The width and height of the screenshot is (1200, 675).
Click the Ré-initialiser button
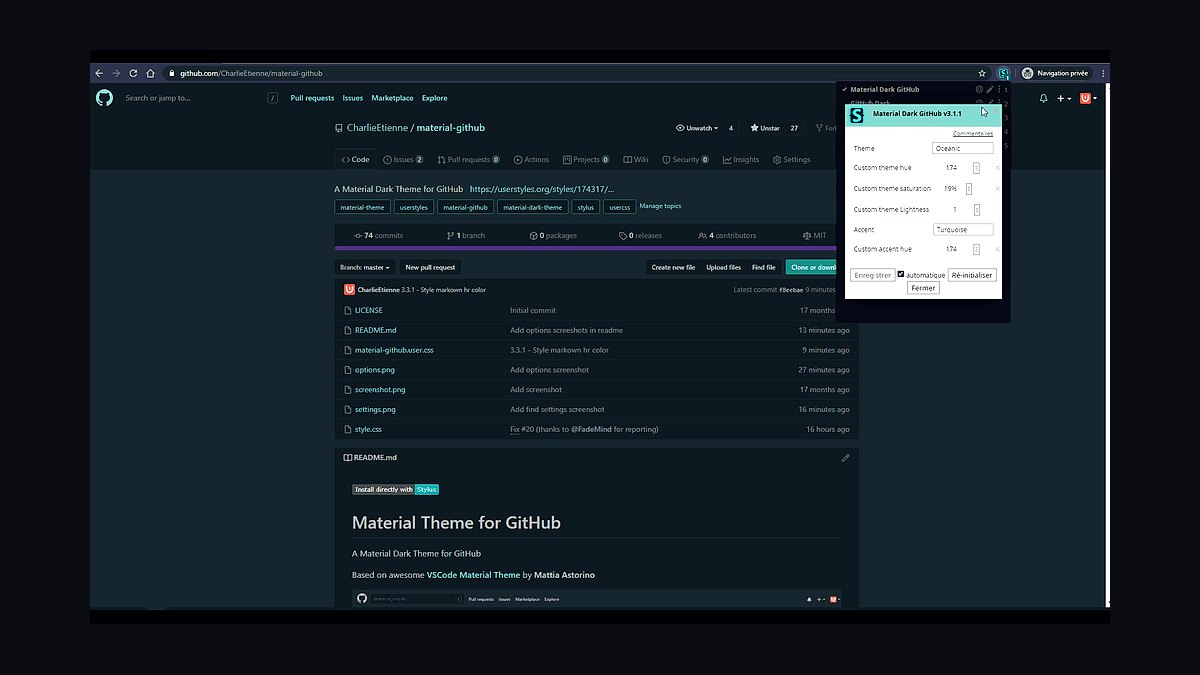[972, 274]
